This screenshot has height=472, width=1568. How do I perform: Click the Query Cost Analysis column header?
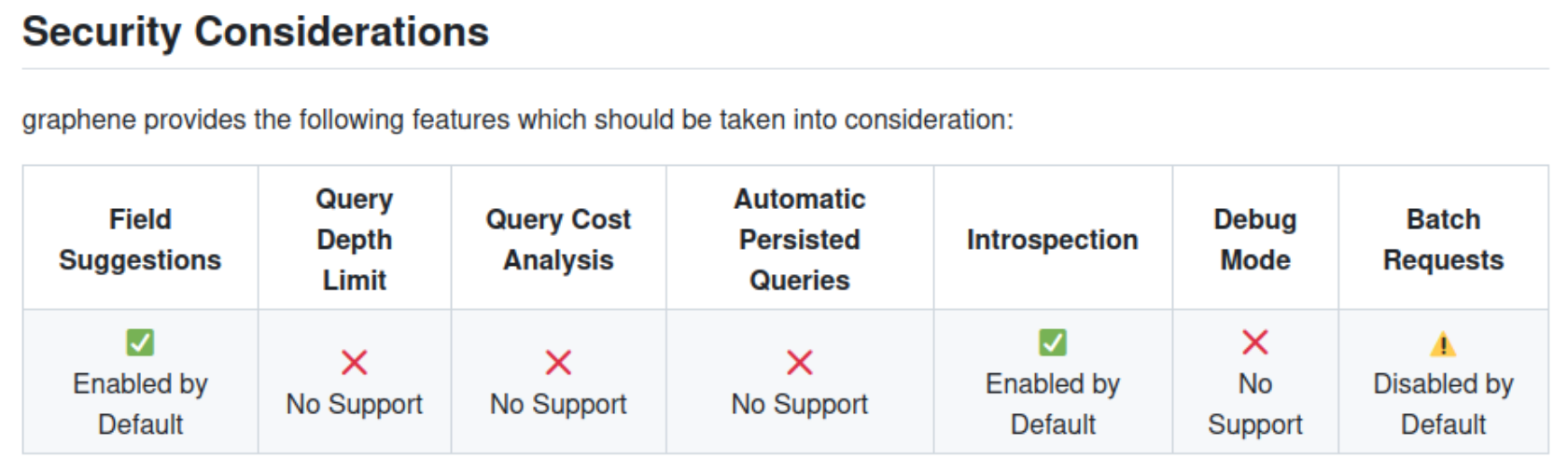pyautogui.click(x=558, y=240)
